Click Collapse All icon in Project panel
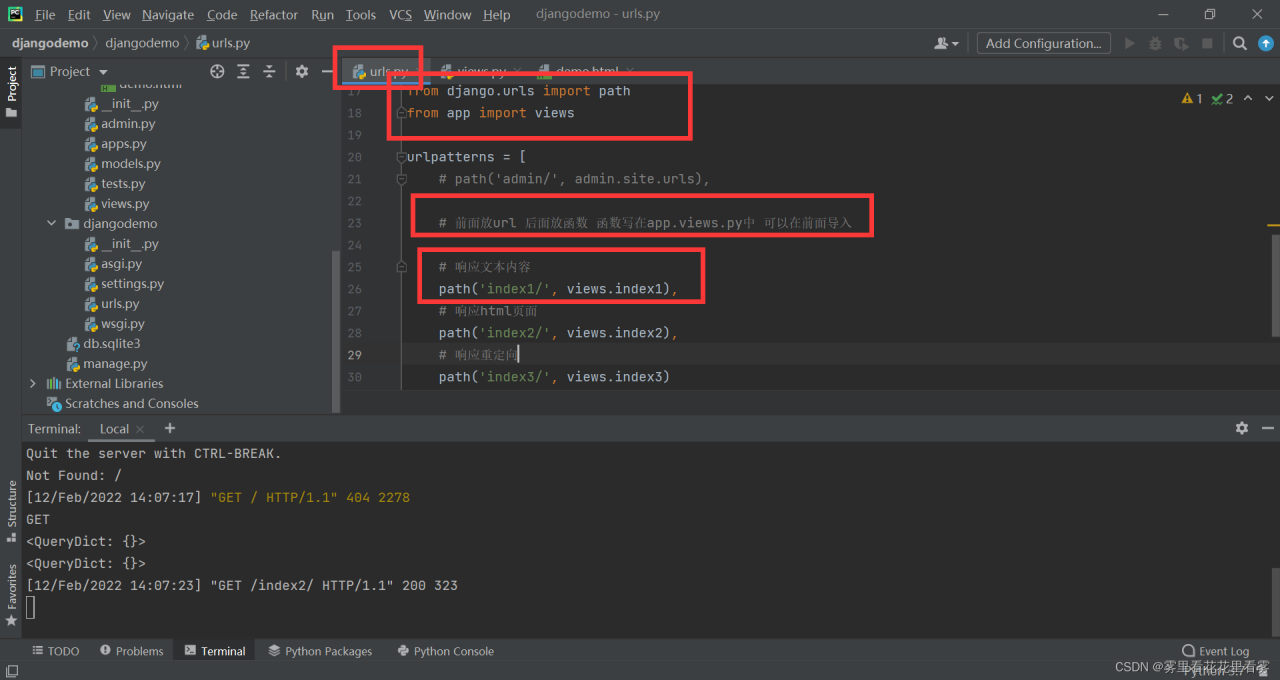The height and width of the screenshot is (680, 1280). click(269, 71)
